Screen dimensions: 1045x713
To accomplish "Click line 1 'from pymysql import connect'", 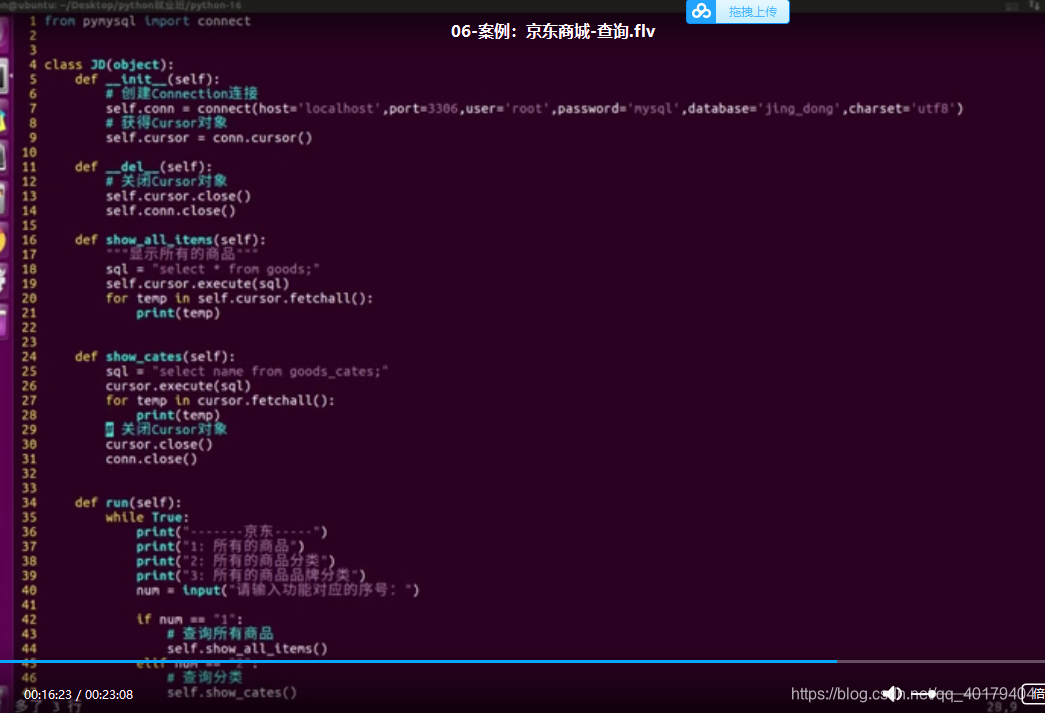I will (x=147, y=21).
